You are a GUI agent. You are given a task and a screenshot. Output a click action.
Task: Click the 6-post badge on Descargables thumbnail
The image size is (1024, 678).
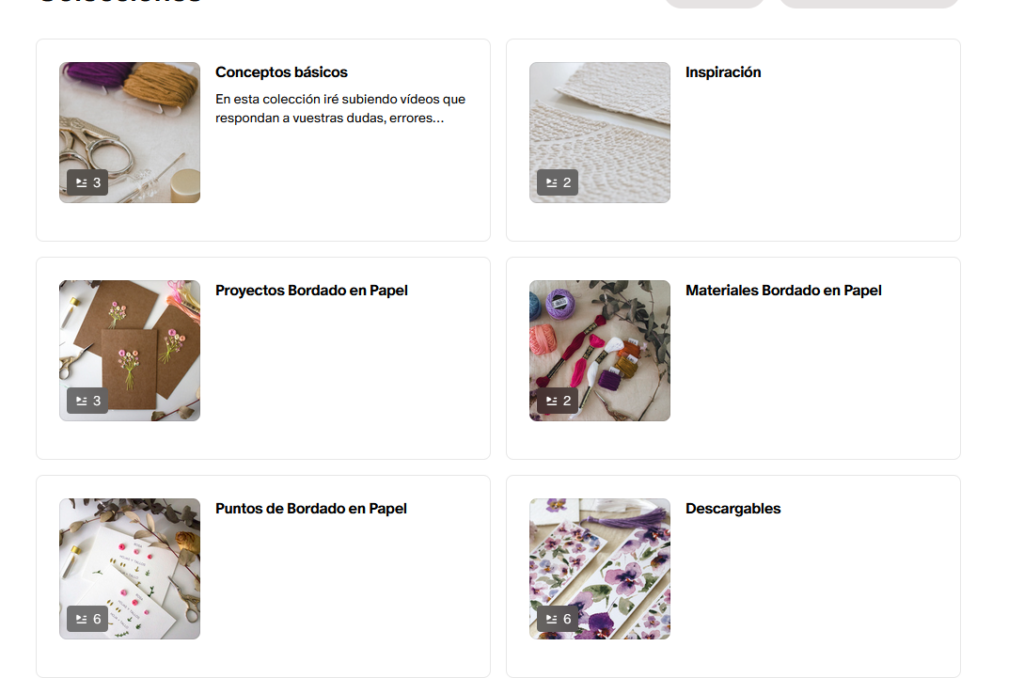(x=558, y=619)
